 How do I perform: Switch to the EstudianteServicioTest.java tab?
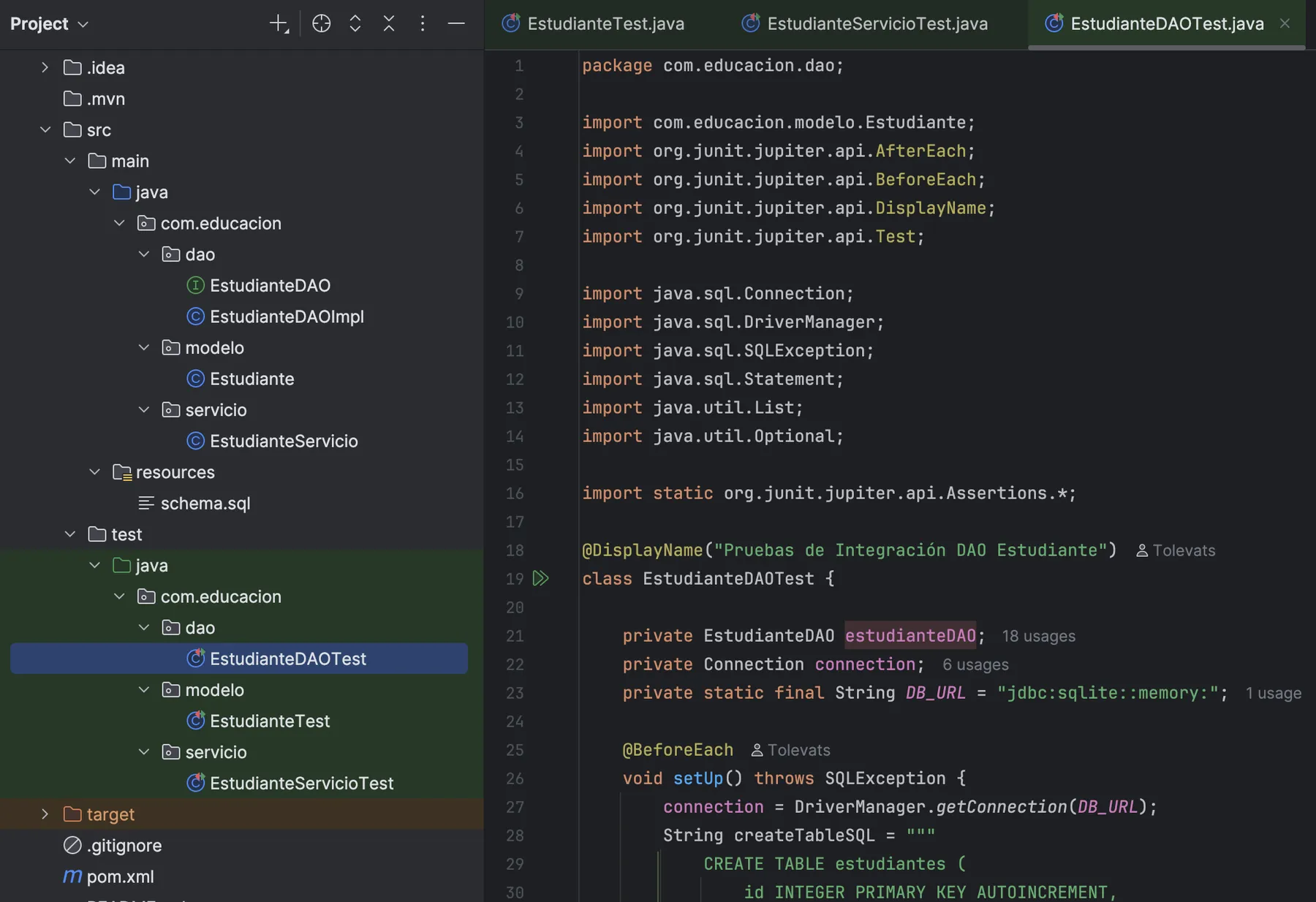pos(864,24)
